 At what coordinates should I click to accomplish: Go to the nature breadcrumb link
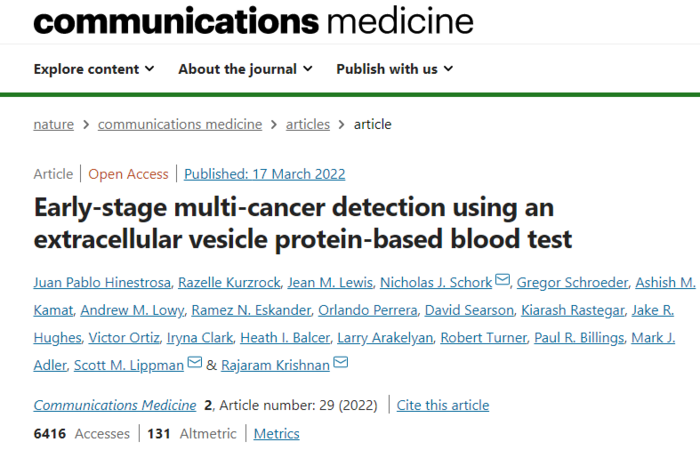pos(54,124)
